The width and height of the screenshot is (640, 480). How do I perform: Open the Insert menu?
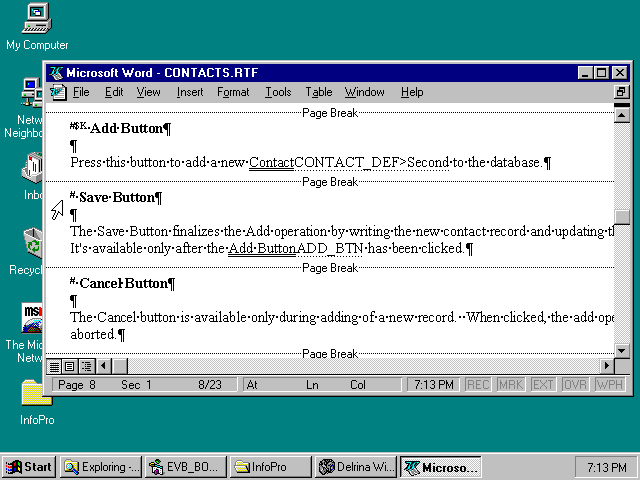[x=190, y=92]
